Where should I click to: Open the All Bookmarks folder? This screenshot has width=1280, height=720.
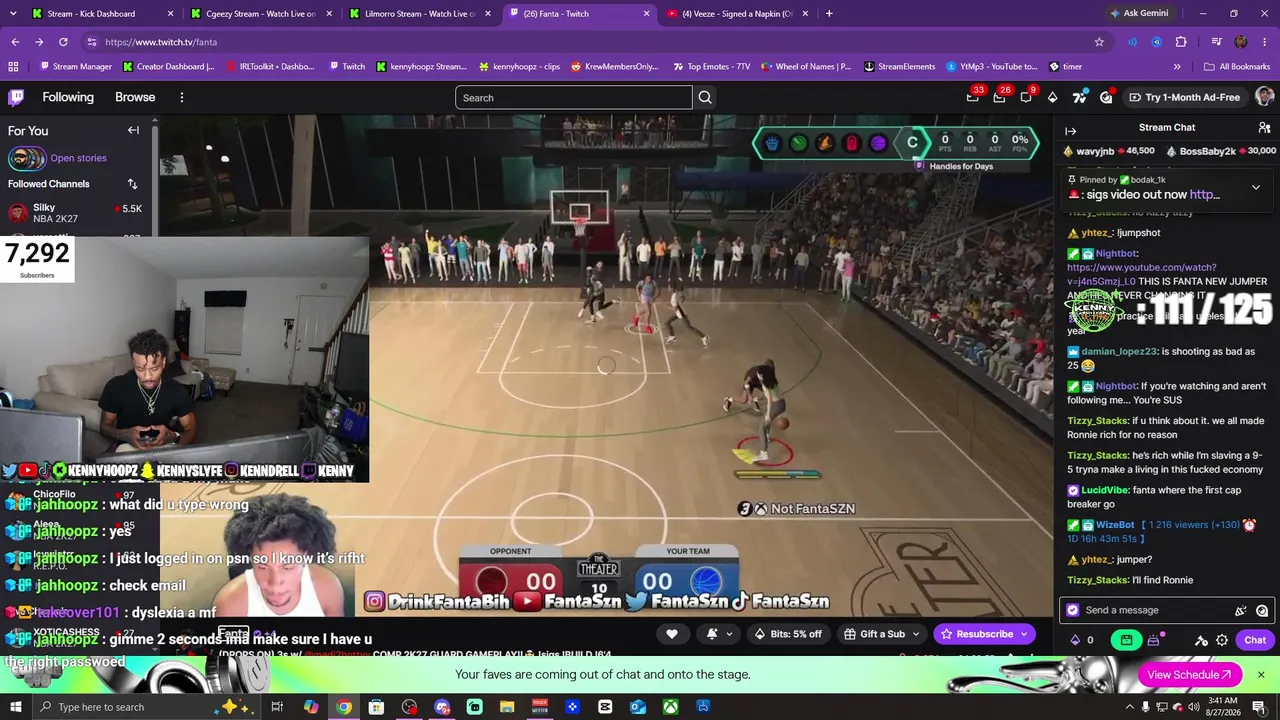(x=1237, y=67)
